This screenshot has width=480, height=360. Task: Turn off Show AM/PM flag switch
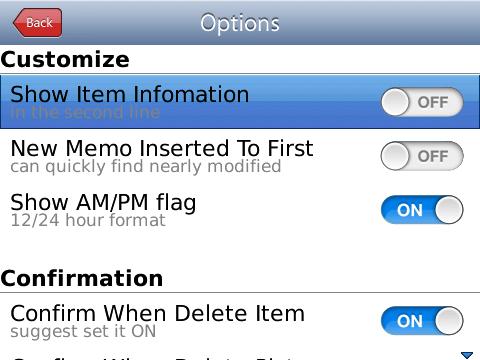(422, 210)
